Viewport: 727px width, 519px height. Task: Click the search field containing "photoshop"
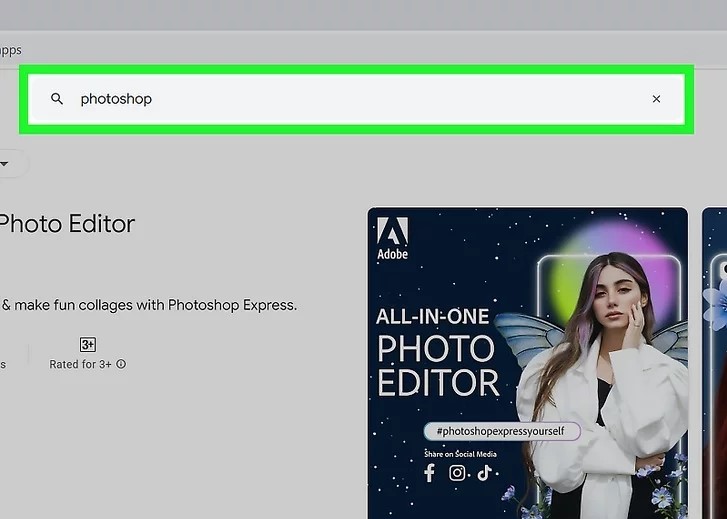(x=356, y=99)
